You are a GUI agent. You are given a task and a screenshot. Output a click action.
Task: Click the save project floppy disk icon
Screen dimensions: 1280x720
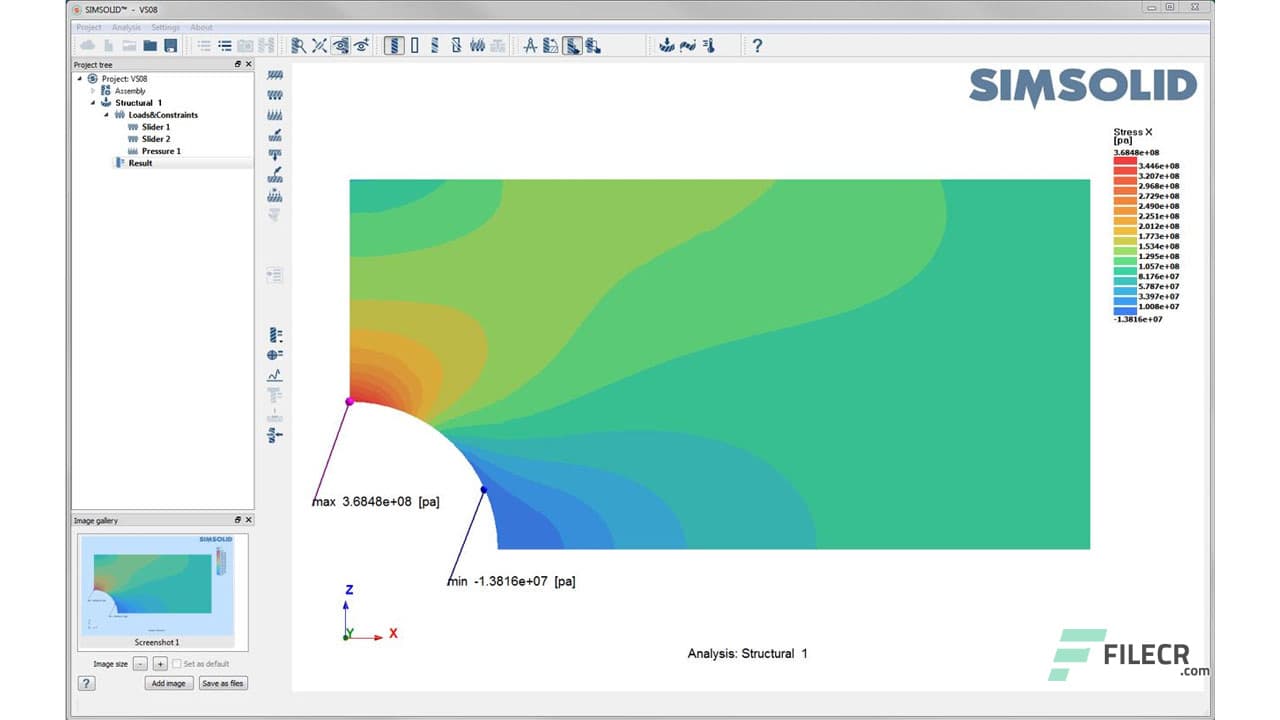click(x=170, y=46)
